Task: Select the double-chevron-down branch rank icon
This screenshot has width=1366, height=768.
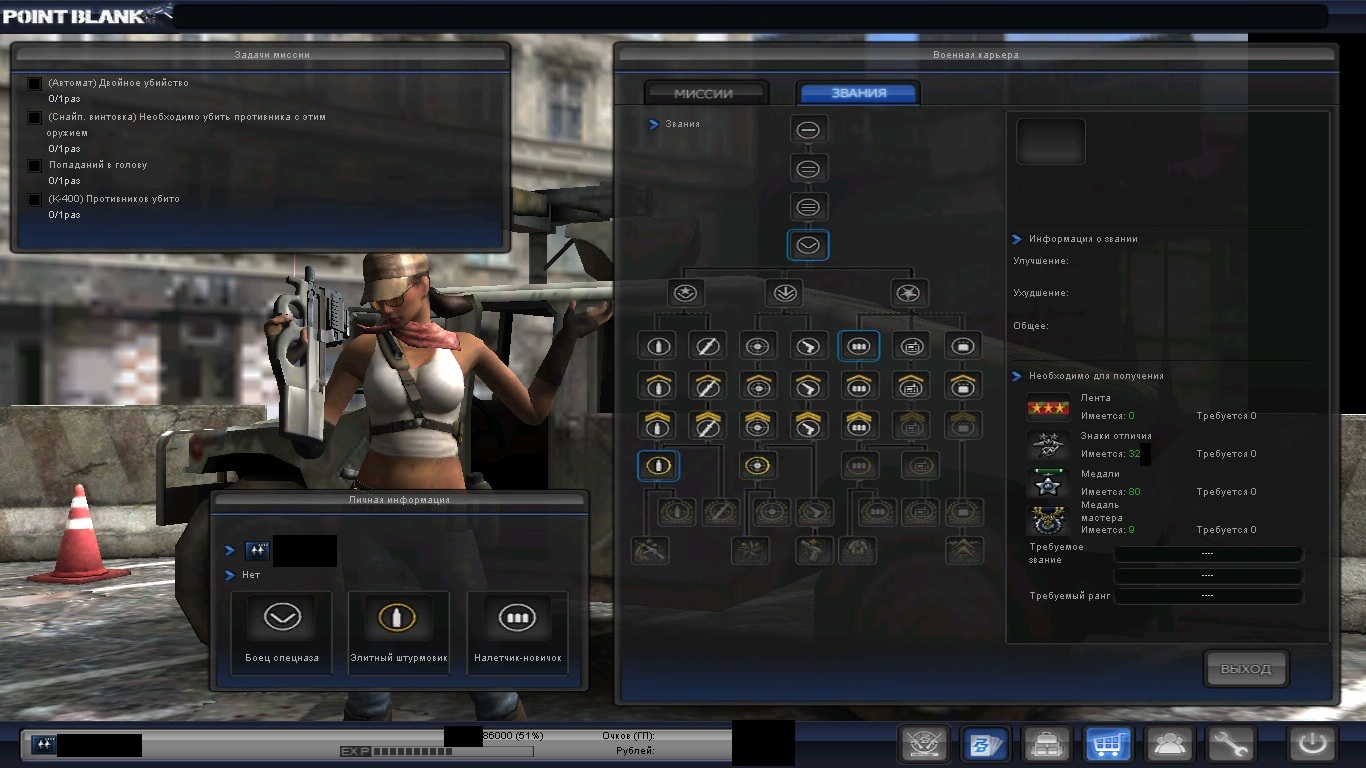Action: click(784, 293)
